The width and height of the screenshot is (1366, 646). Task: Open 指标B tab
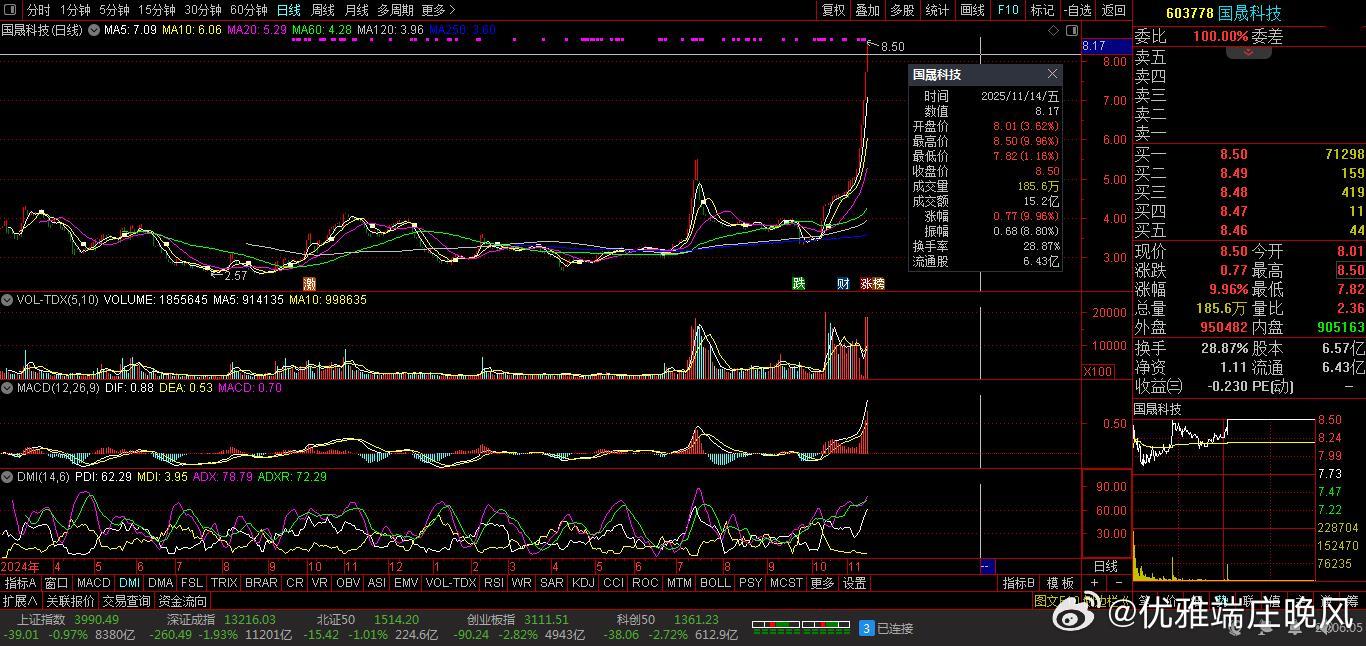tap(1019, 583)
